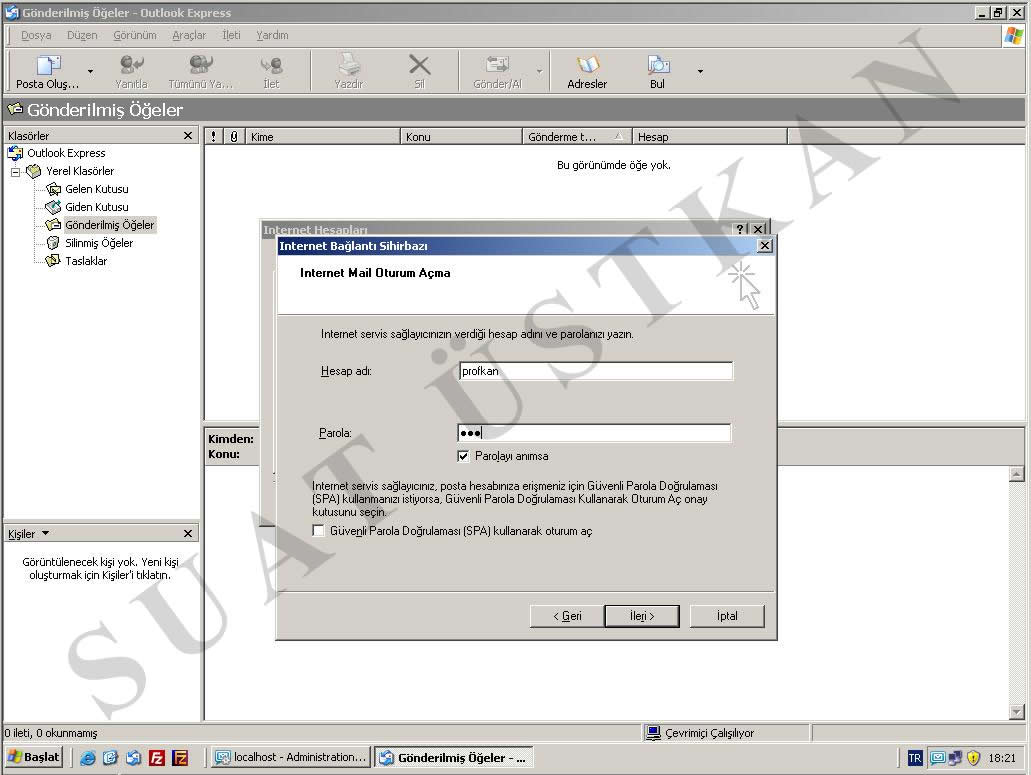Click the 18:21 system clock
Image resolution: width=1031 pixels, height=775 pixels.
(1002, 758)
